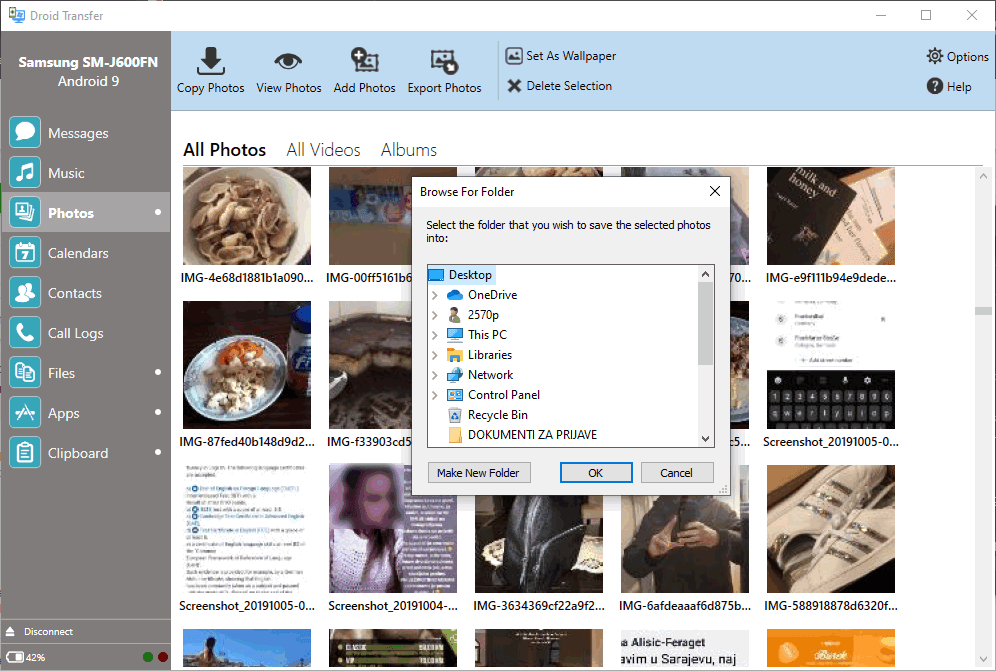The image size is (996, 671).
Task: Click the Android 9 version text
Action: [x=88, y=81]
